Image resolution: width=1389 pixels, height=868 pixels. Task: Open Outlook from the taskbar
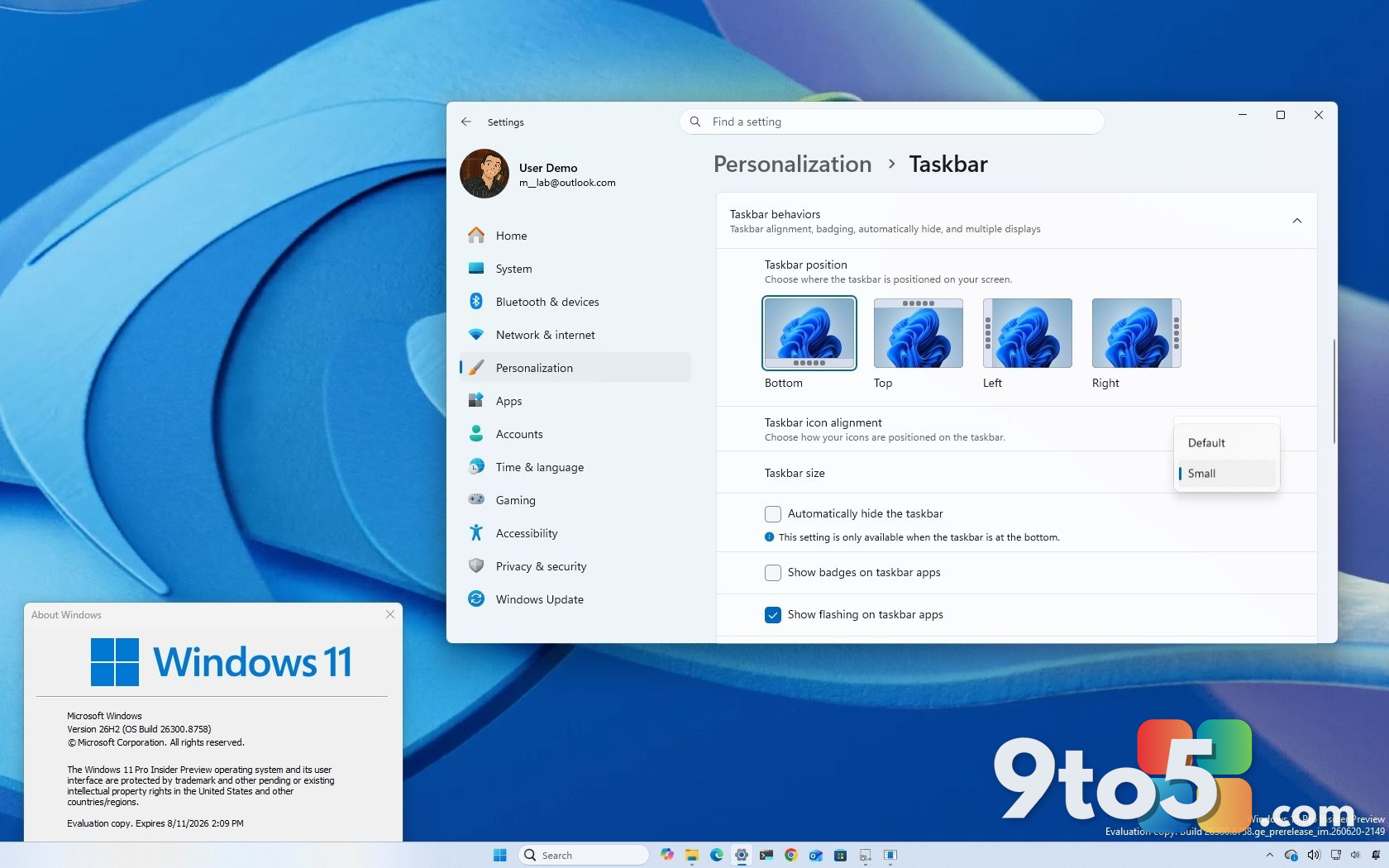click(x=816, y=855)
